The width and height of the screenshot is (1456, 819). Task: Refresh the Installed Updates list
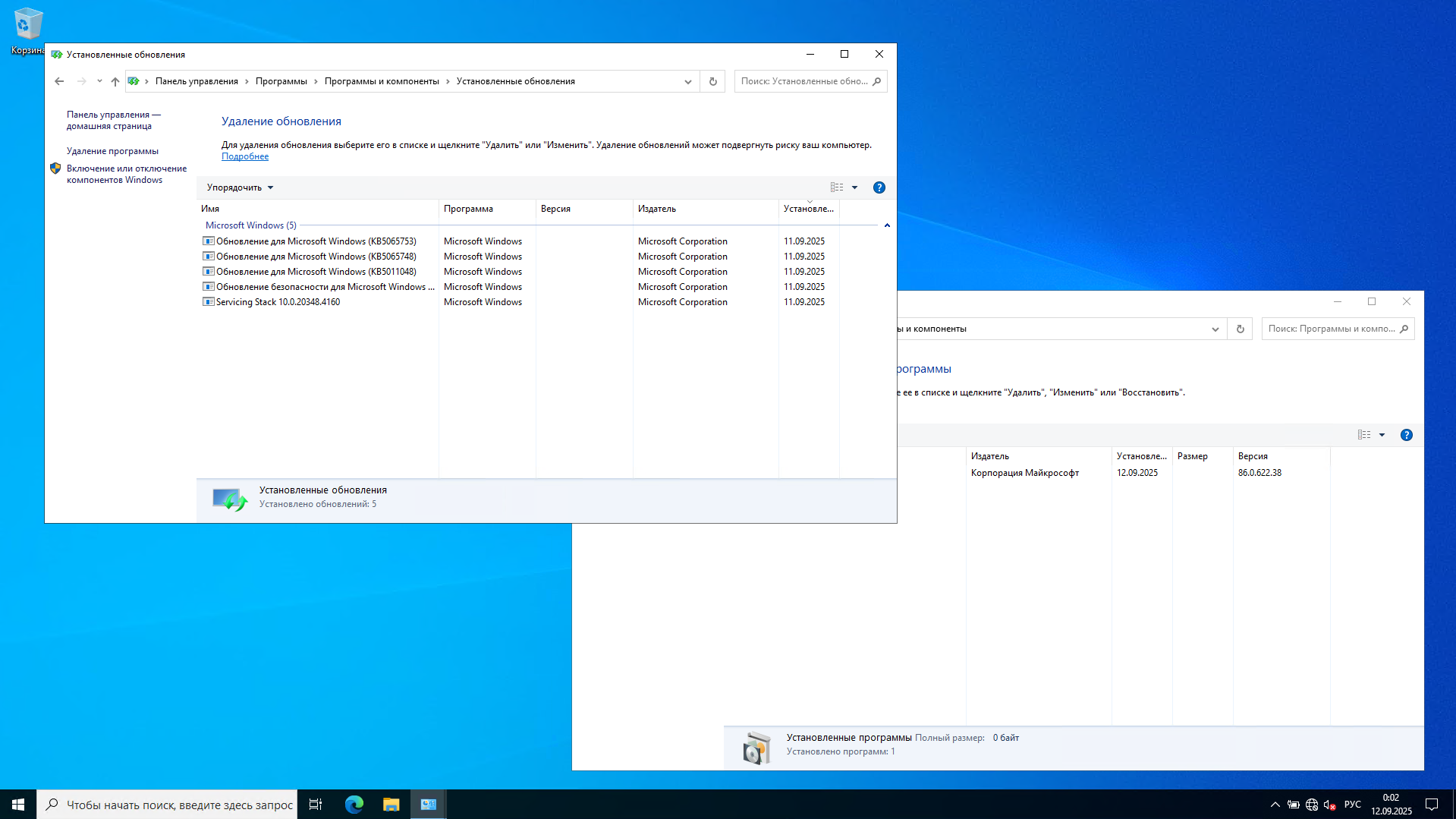[713, 81]
